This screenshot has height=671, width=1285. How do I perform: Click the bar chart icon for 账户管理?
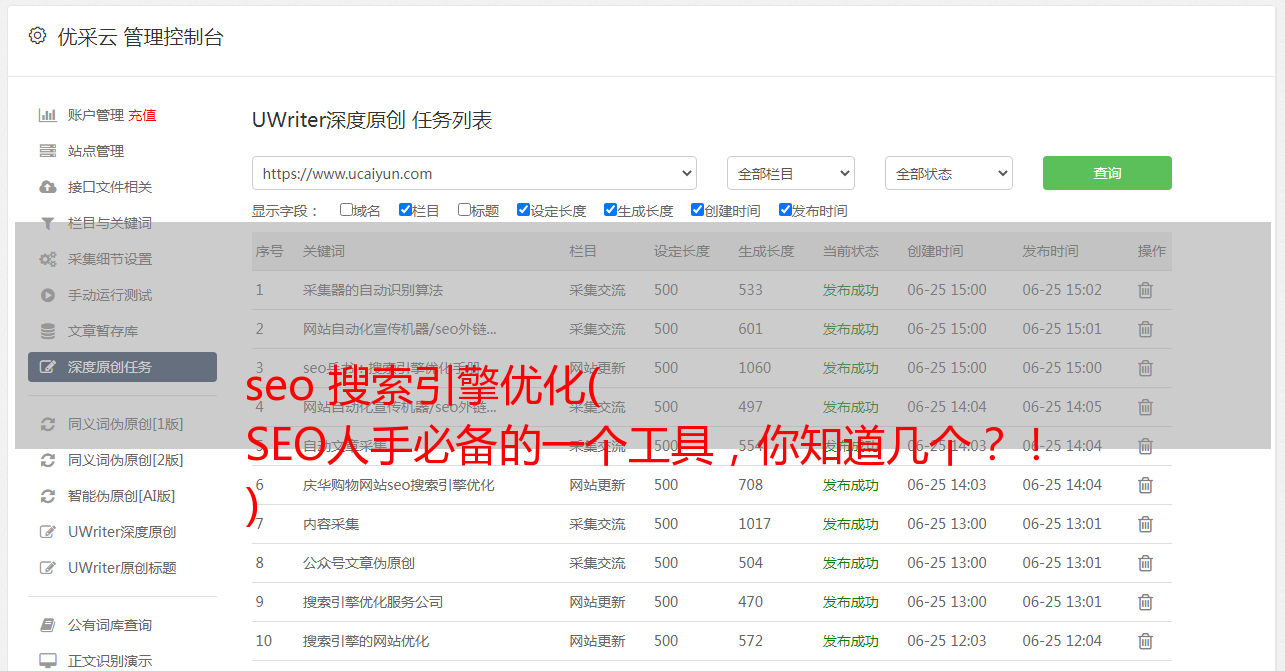[x=47, y=115]
